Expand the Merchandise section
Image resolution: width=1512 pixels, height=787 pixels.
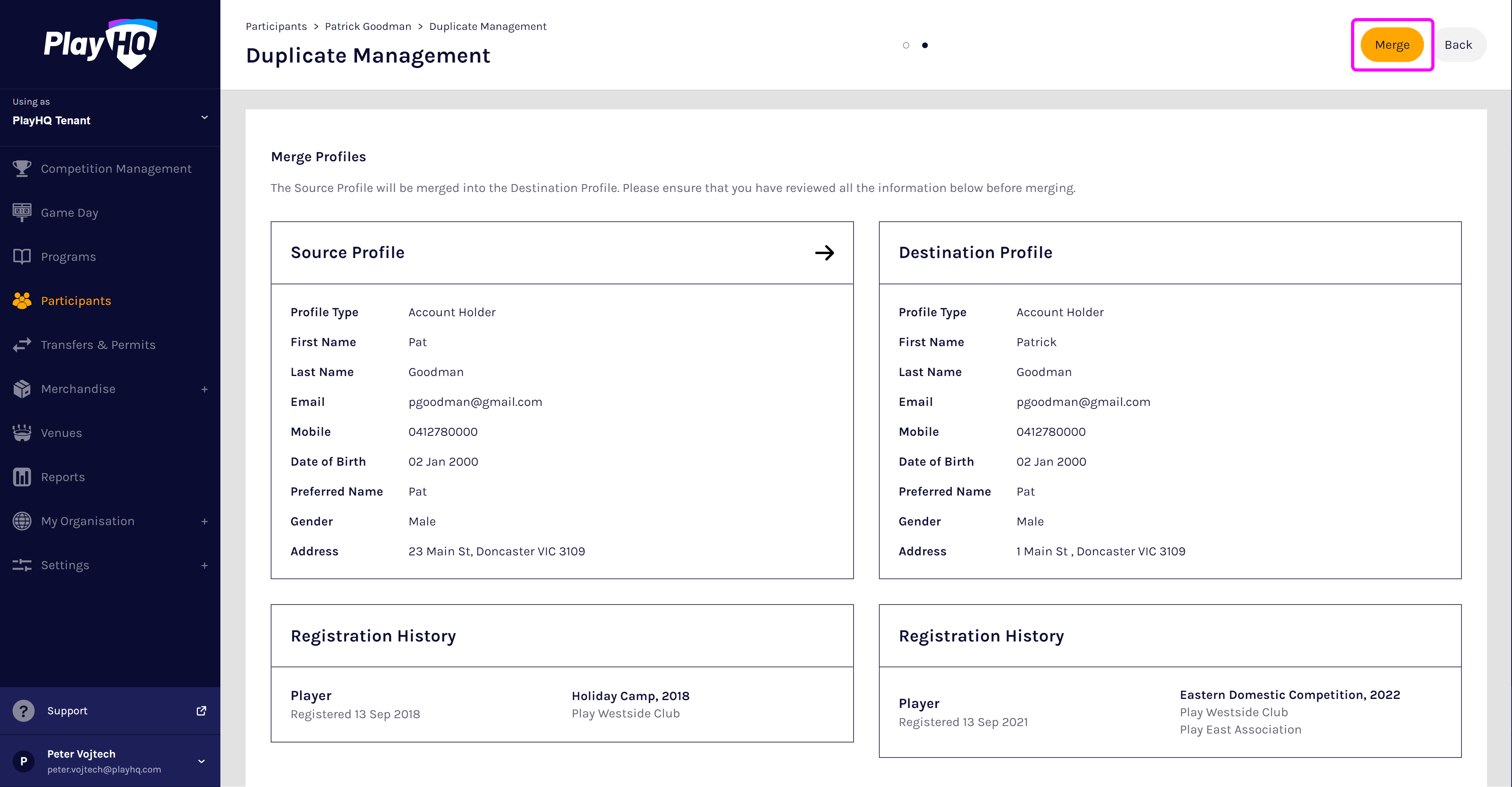204,389
